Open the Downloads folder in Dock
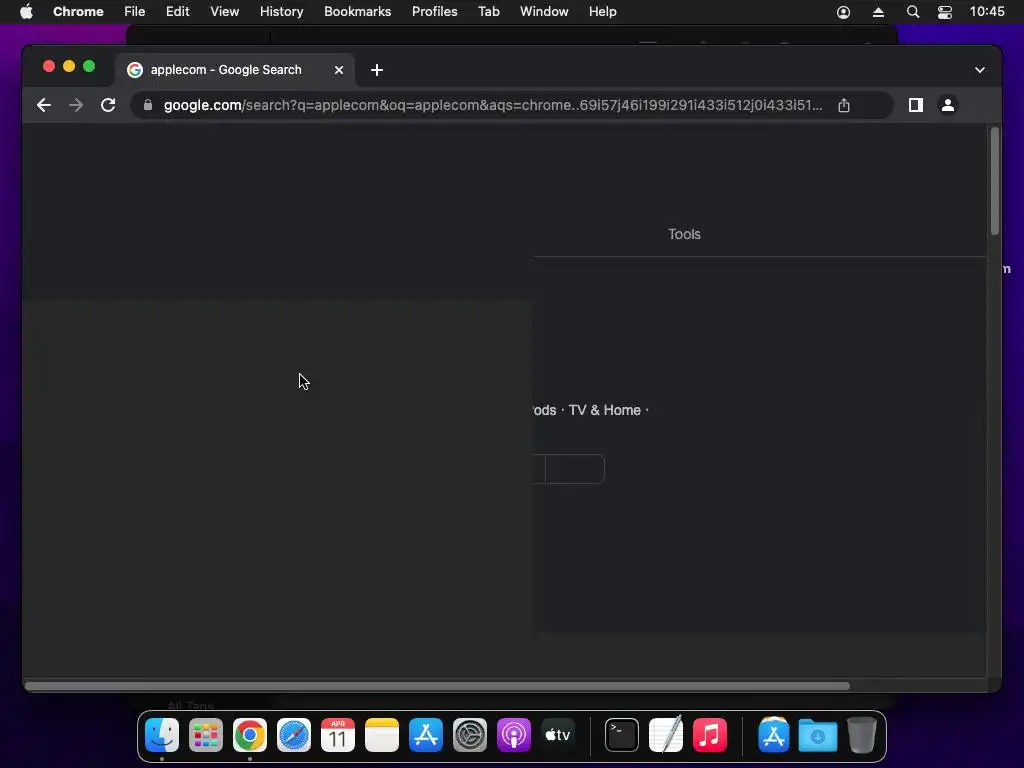Screen dimensions: 1024x768 [817, 735]
